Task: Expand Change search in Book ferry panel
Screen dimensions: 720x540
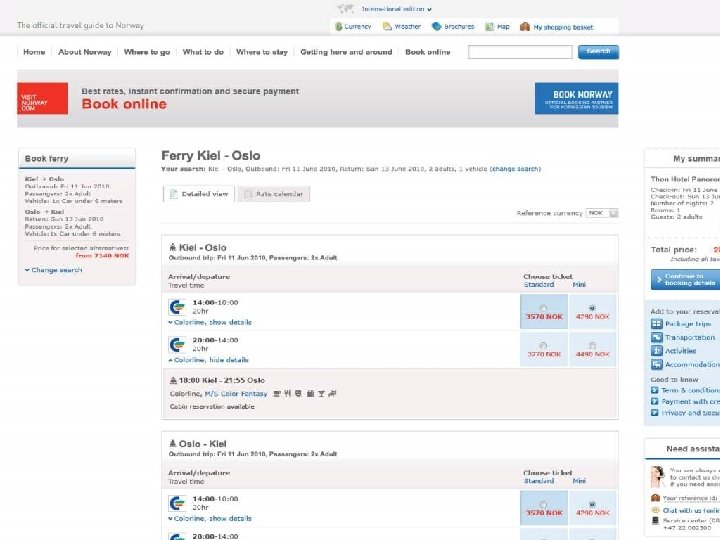Action: pyautogui.click(x=54, y=270)
